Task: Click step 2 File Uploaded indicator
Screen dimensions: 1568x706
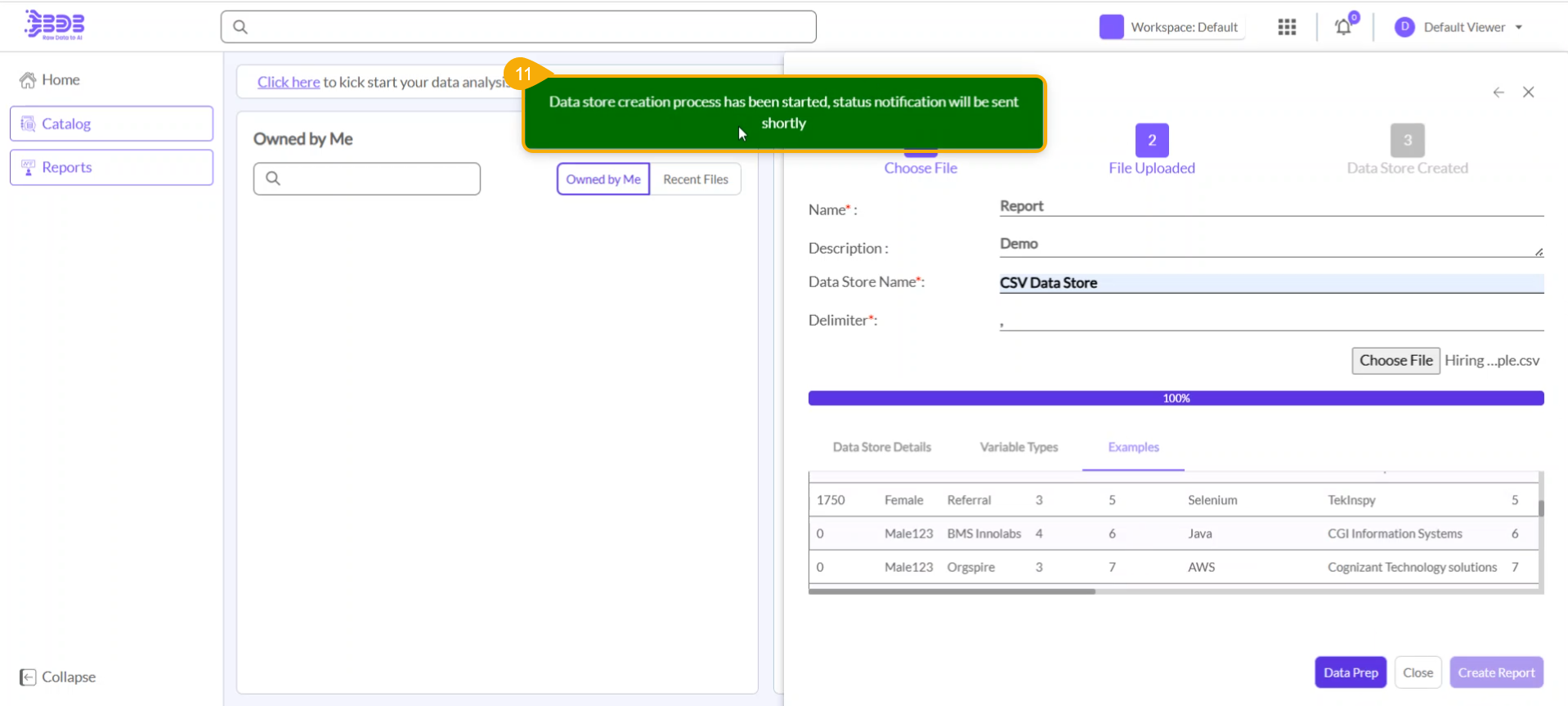Action: coord(1151,141)
